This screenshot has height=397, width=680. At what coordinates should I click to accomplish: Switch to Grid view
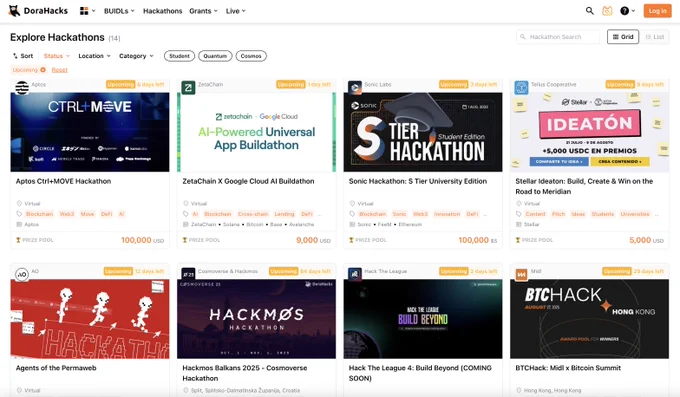coord(623,37)
